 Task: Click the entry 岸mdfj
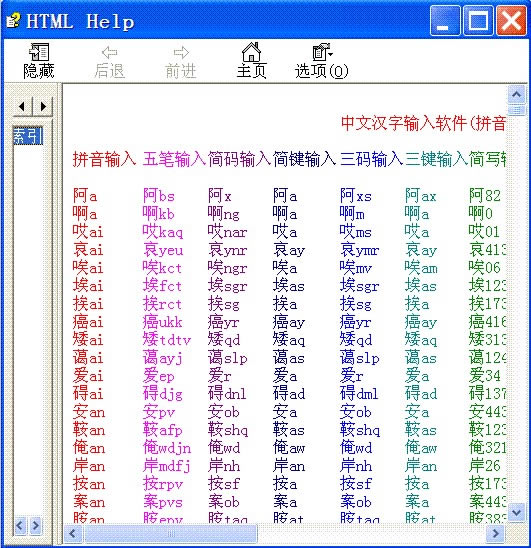(x=167, y=466)
